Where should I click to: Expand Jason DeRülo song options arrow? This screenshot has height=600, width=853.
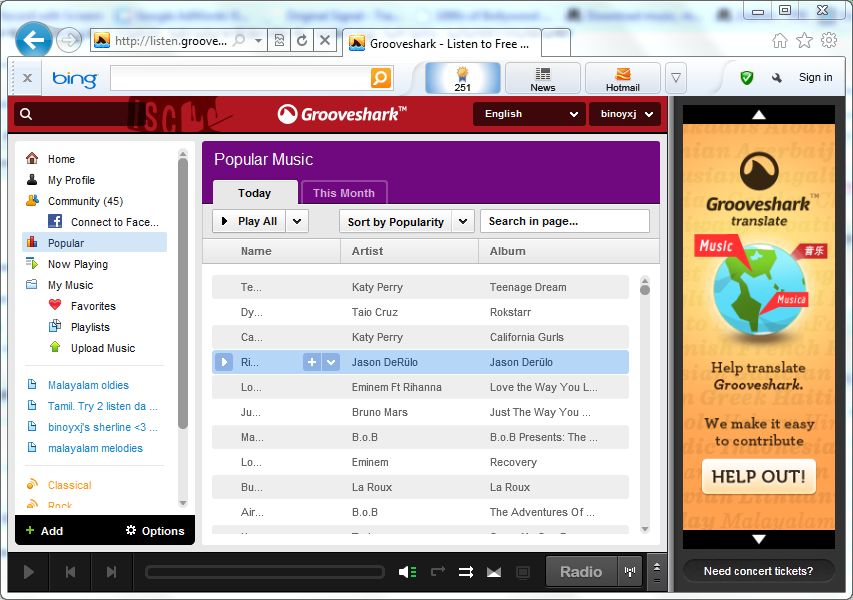(x=331, y=362)
